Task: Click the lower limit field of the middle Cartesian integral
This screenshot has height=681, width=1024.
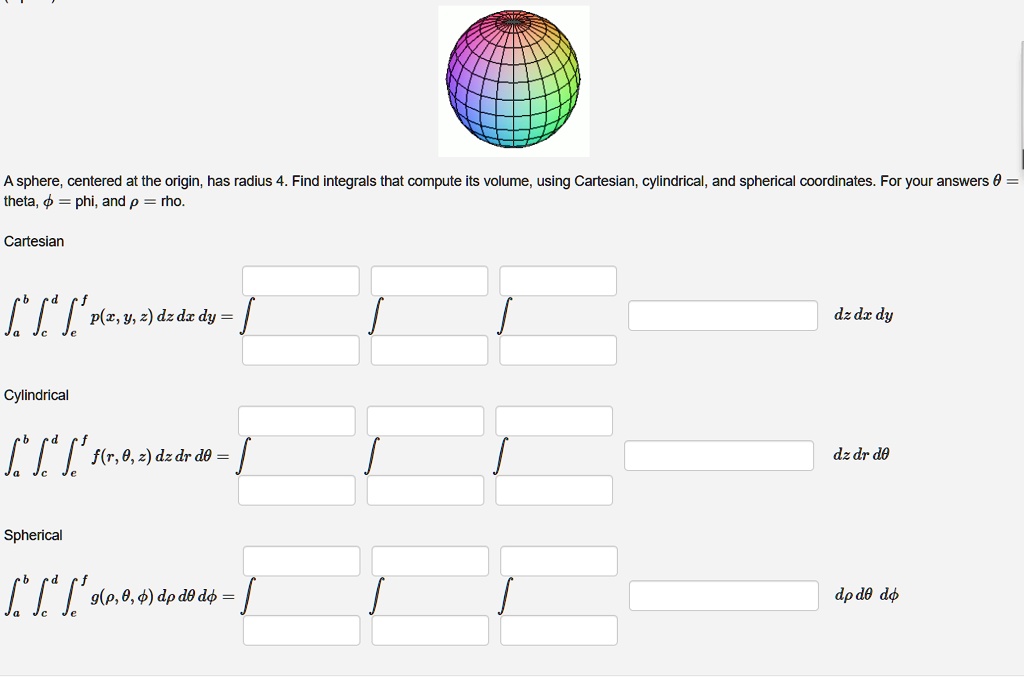Action: (429, 350)
